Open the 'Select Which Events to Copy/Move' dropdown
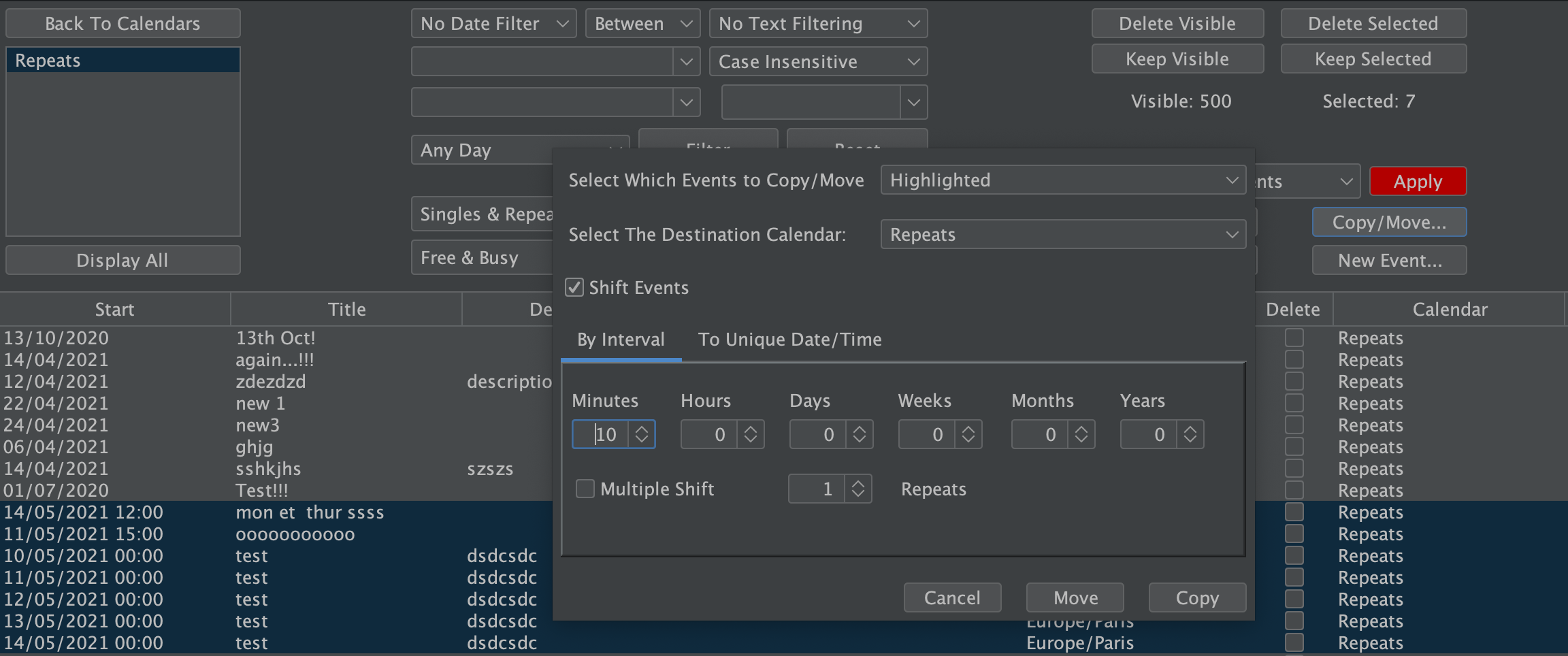This screenshot has height=656, width=1568. [x=1062, y=180]
